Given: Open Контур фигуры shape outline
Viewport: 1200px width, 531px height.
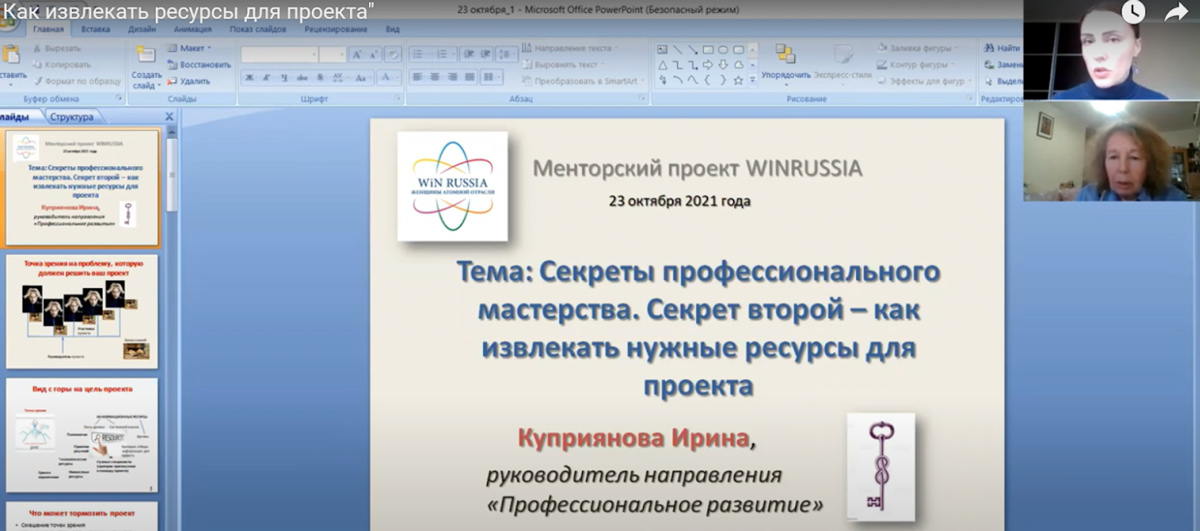Looking at the screenshot, I should pyautogui.click(x=915, y=65).
